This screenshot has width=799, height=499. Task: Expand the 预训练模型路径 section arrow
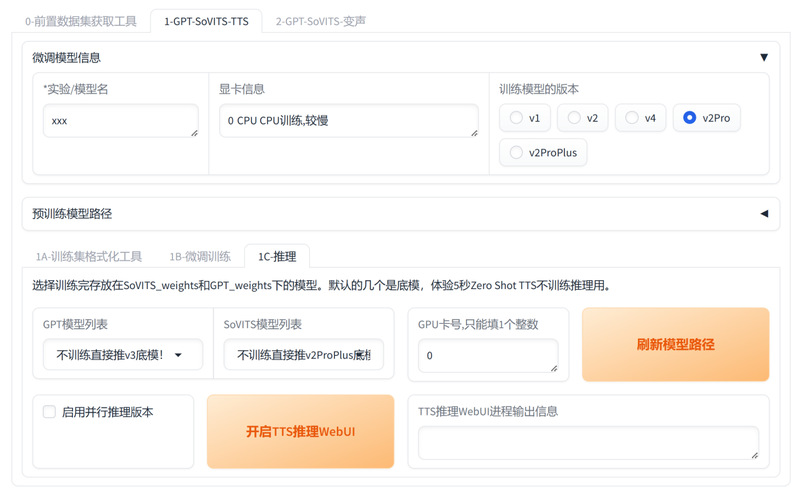click(764, 213)
